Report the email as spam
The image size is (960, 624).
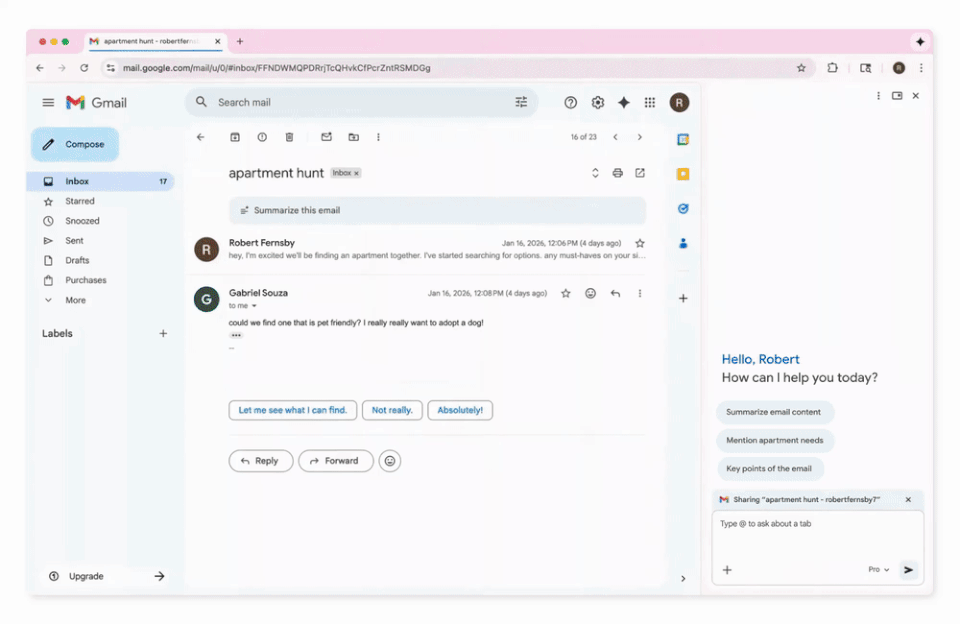coord(262,137)
